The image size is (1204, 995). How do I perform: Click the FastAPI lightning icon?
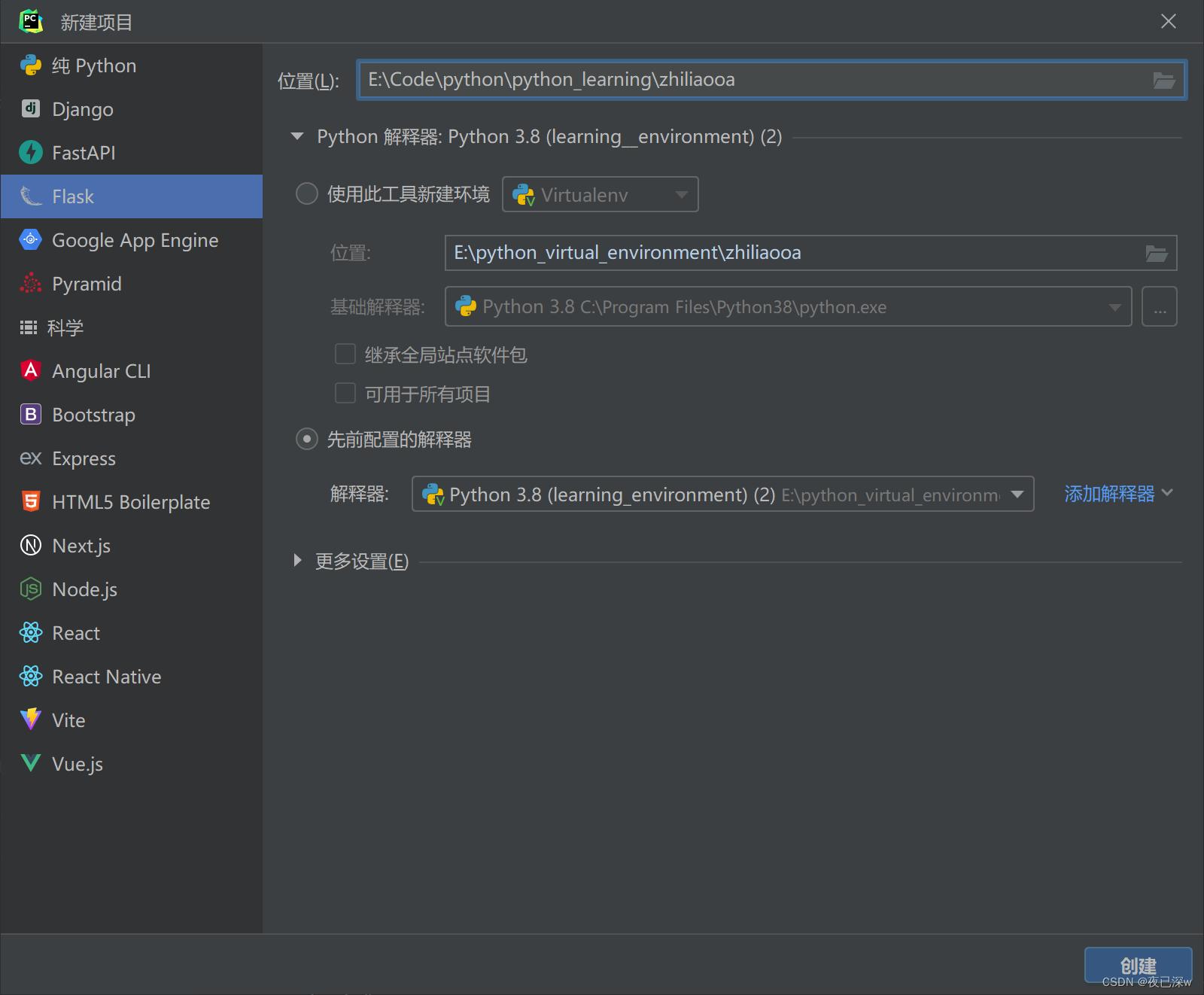coord(31,152)
